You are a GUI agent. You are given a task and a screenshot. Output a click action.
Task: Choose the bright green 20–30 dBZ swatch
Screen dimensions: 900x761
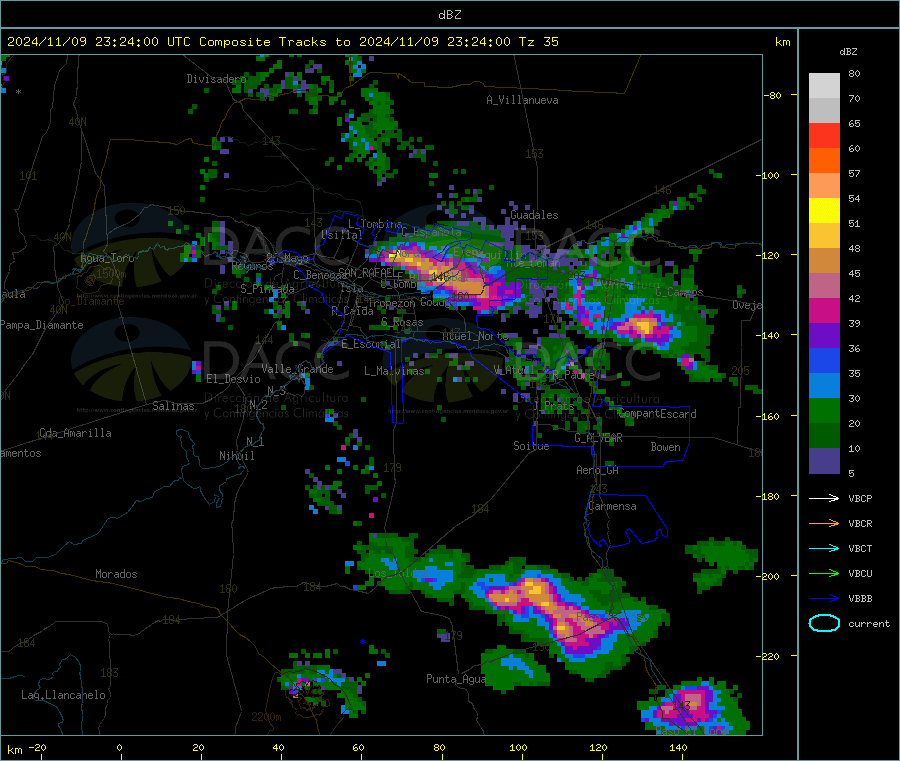click(x=824, y=410)
